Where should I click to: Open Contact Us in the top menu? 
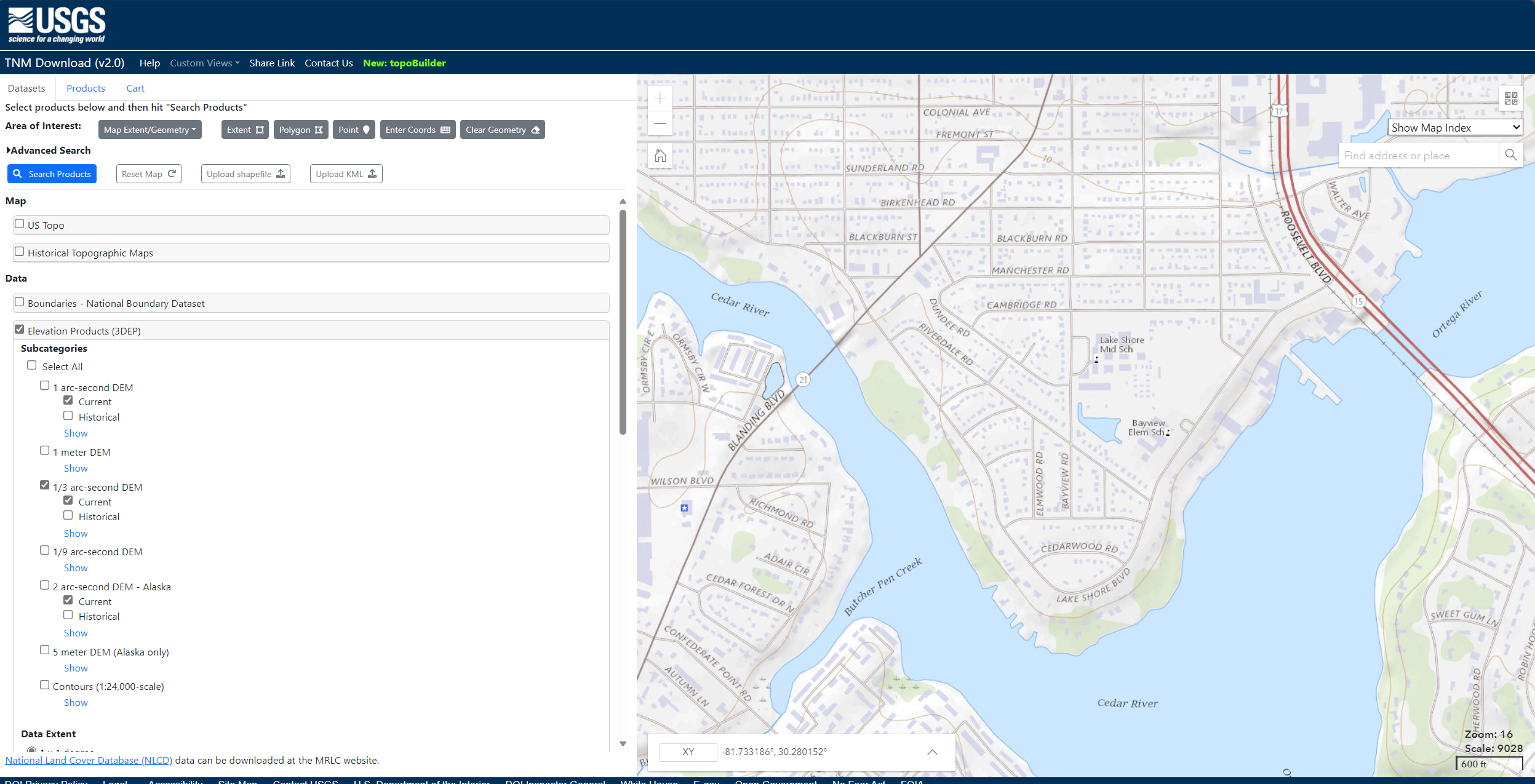click(329, 63)
